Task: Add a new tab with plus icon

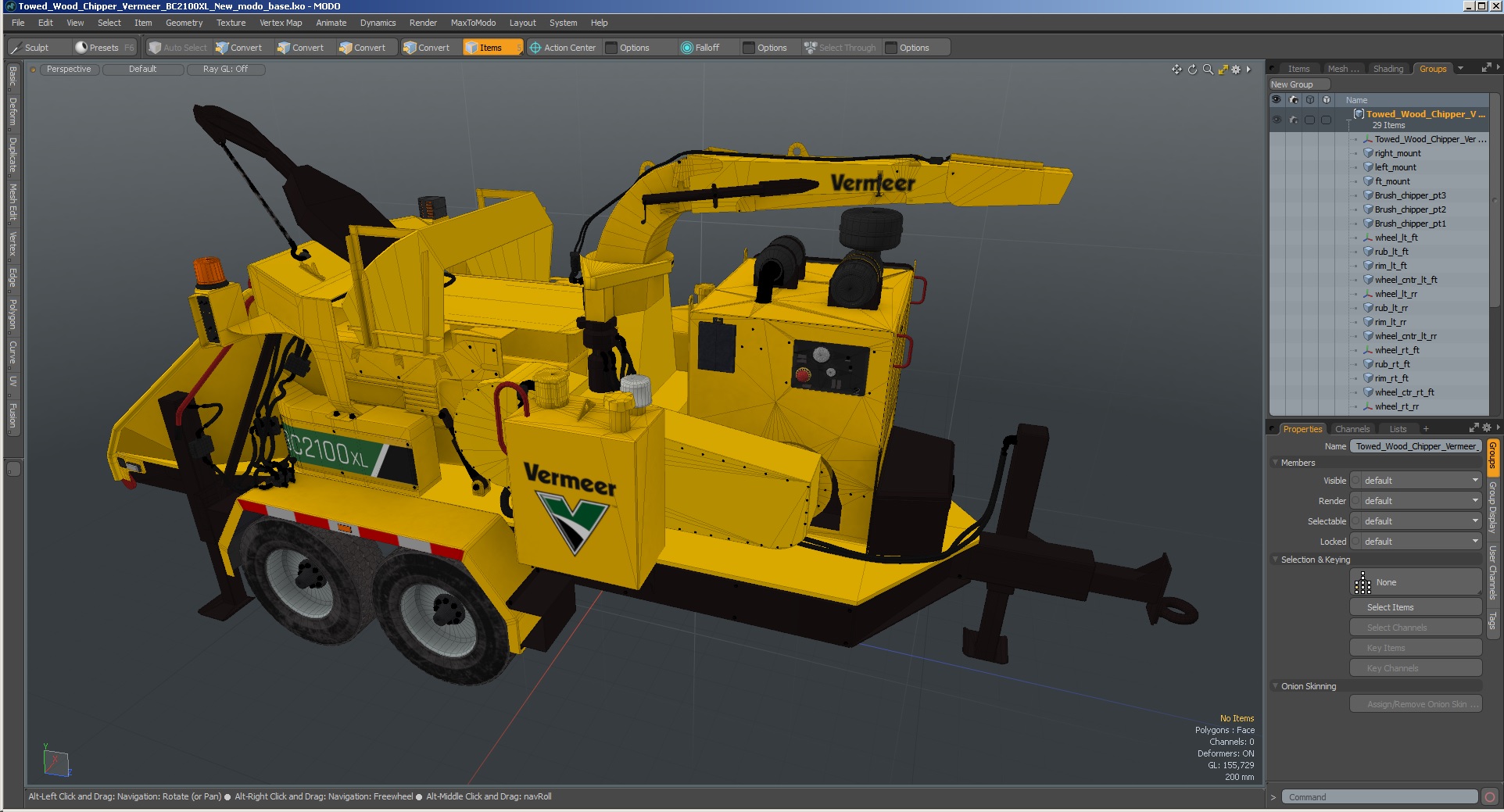Action: pyautogui.click(x=1426, y=429)
